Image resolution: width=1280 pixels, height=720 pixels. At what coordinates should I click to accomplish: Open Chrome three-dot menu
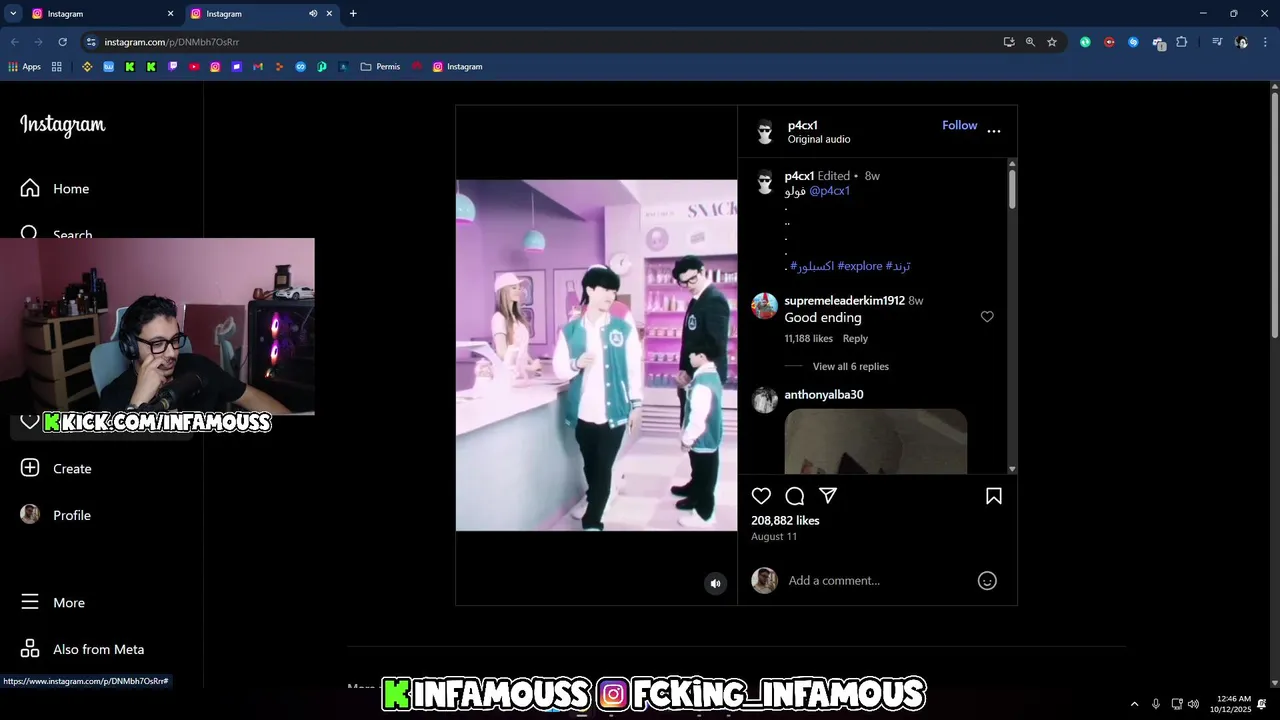pyautogui.click(x=1264, y=42)
